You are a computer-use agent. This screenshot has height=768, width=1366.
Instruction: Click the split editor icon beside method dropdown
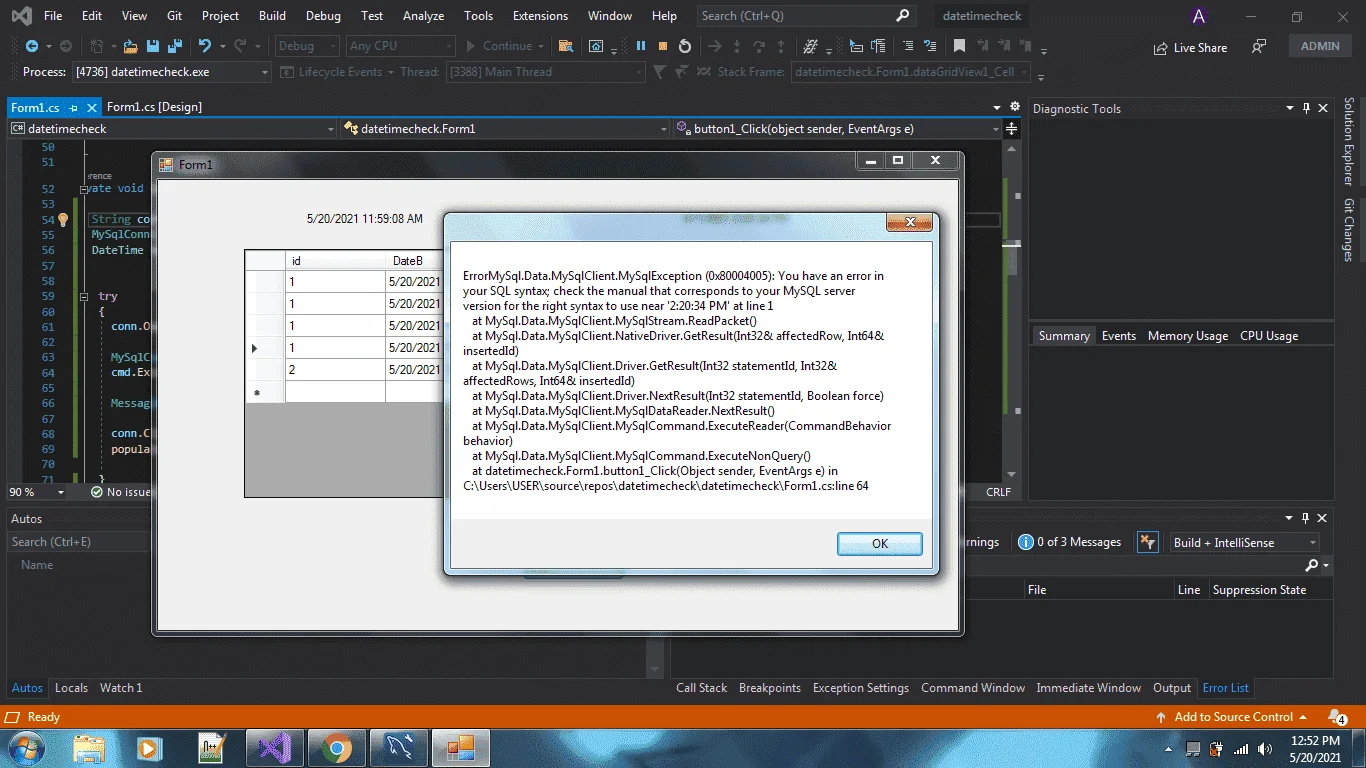click(1011, 128)
